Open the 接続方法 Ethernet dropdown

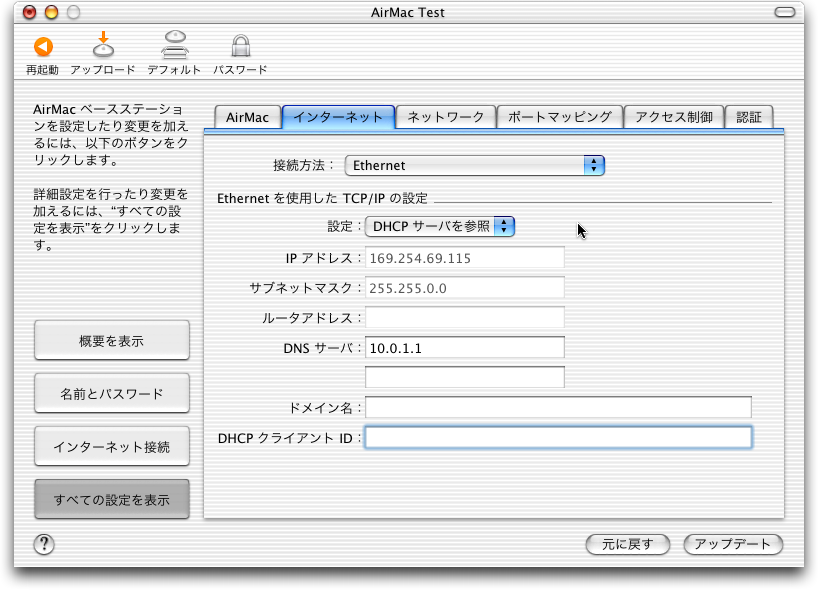point(475,165)
